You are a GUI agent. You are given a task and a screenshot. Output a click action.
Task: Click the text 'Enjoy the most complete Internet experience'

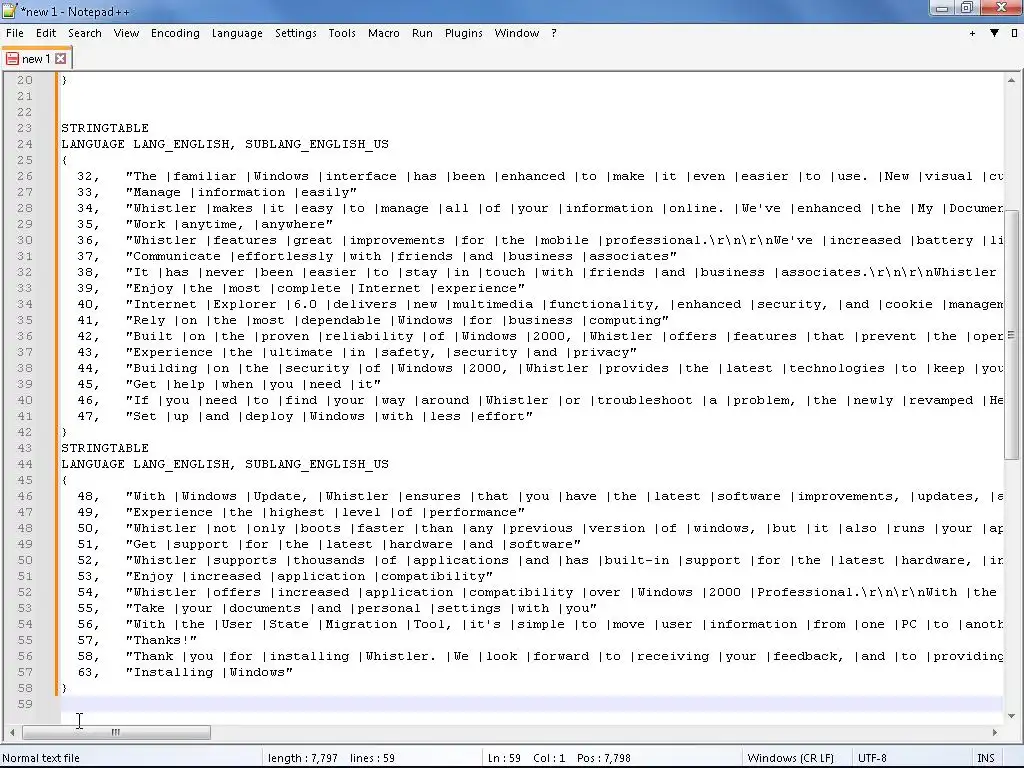[325, 288]
